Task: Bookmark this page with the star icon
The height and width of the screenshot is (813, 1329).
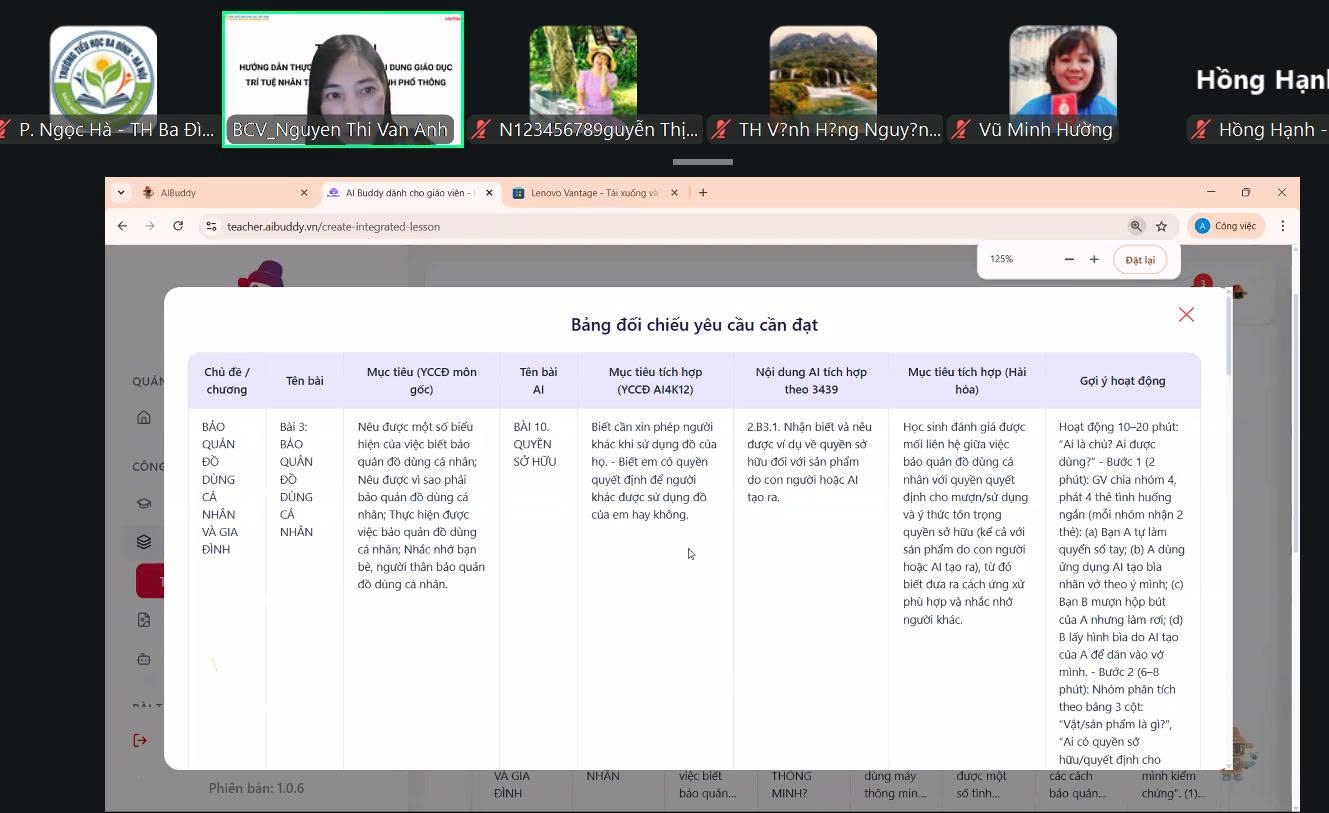Action: tap(1161, 226)
